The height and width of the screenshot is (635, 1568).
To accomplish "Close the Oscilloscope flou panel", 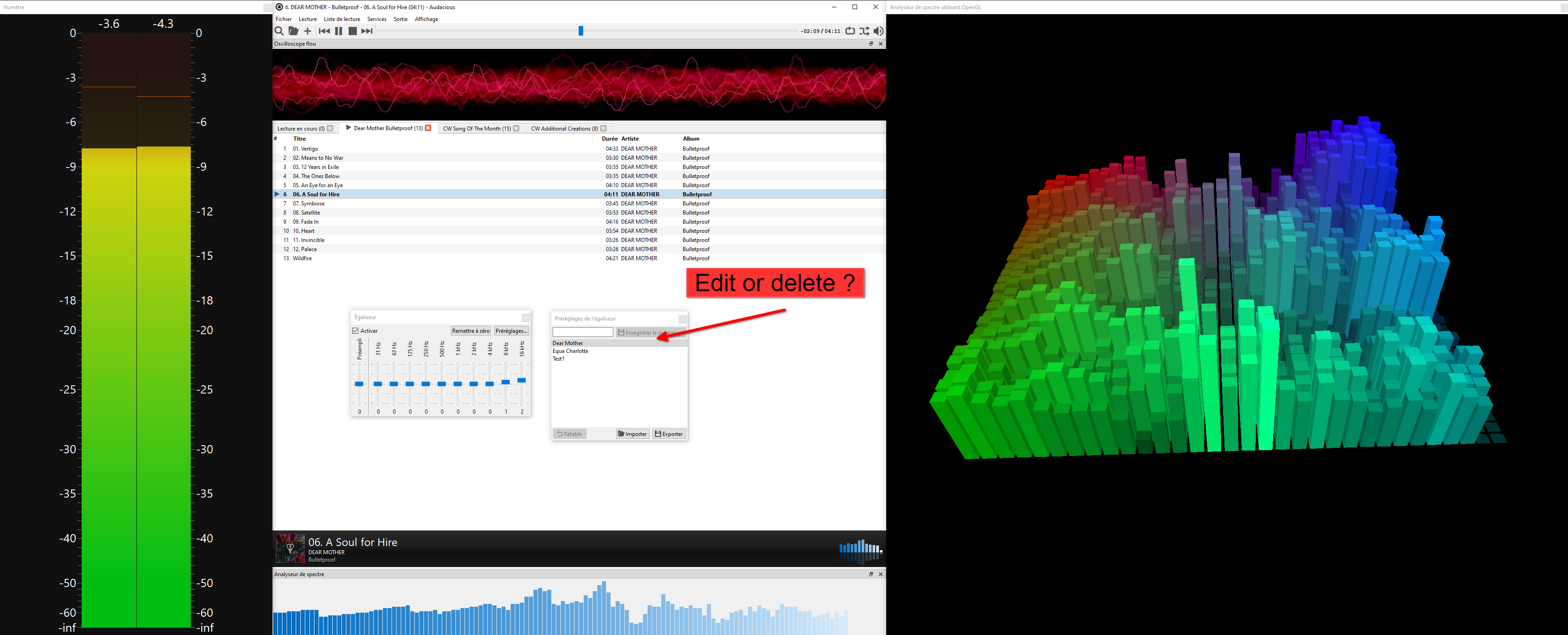I will pyautogui.click(x=880, y=44).
